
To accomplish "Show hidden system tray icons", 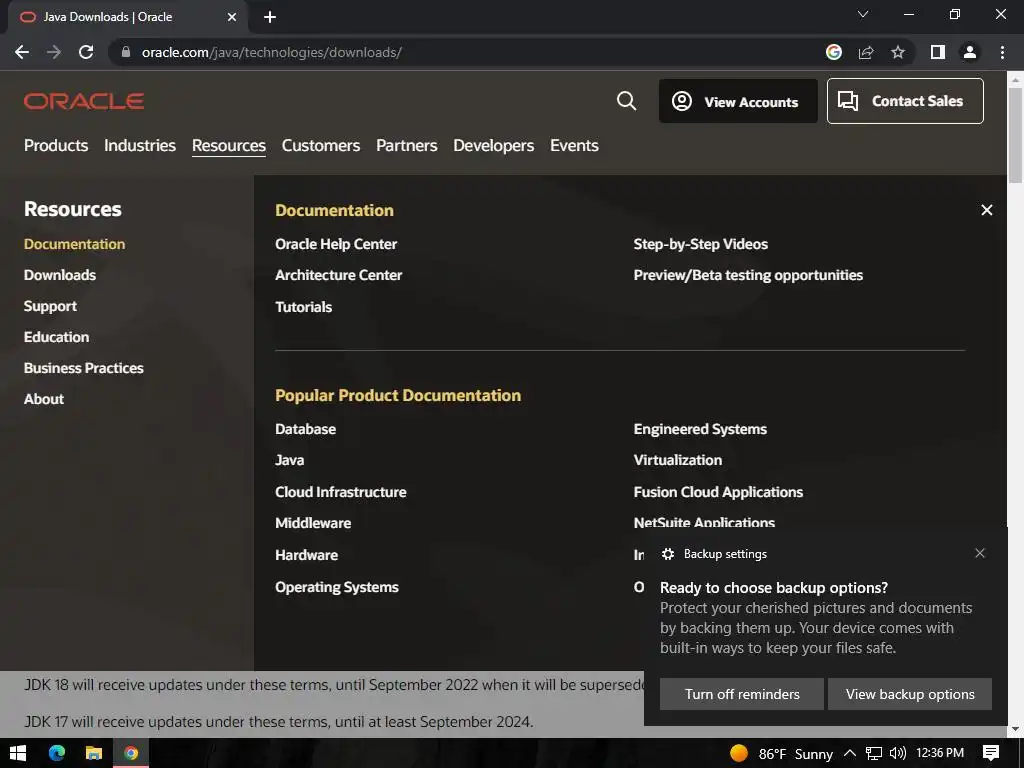I will pyautogui.click(x=850, y=753).
